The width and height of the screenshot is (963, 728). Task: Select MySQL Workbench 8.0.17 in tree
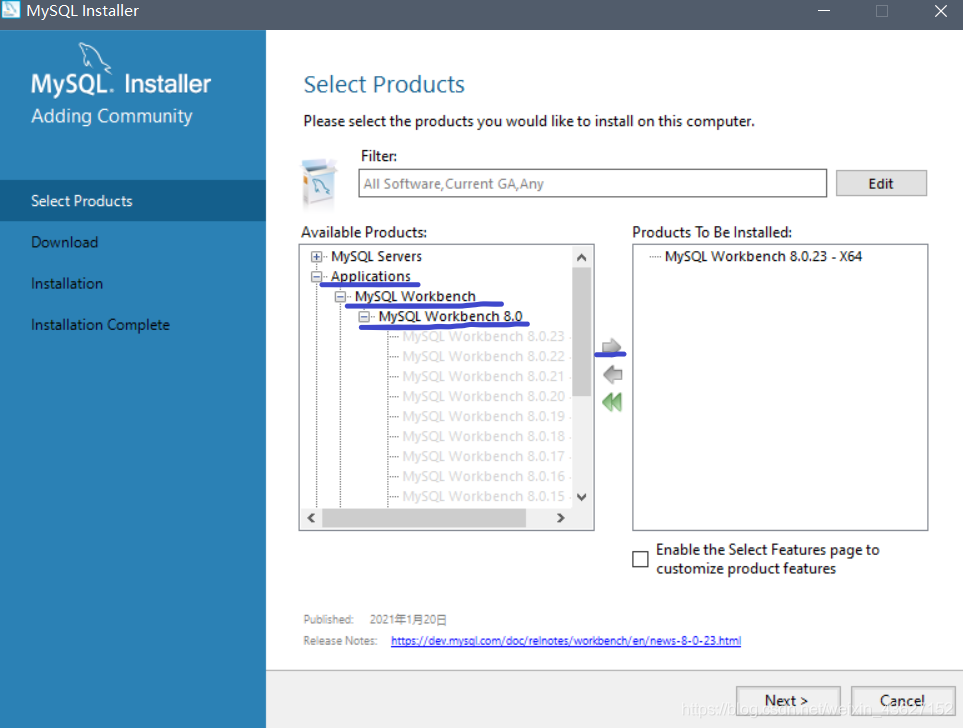point(483,456)
